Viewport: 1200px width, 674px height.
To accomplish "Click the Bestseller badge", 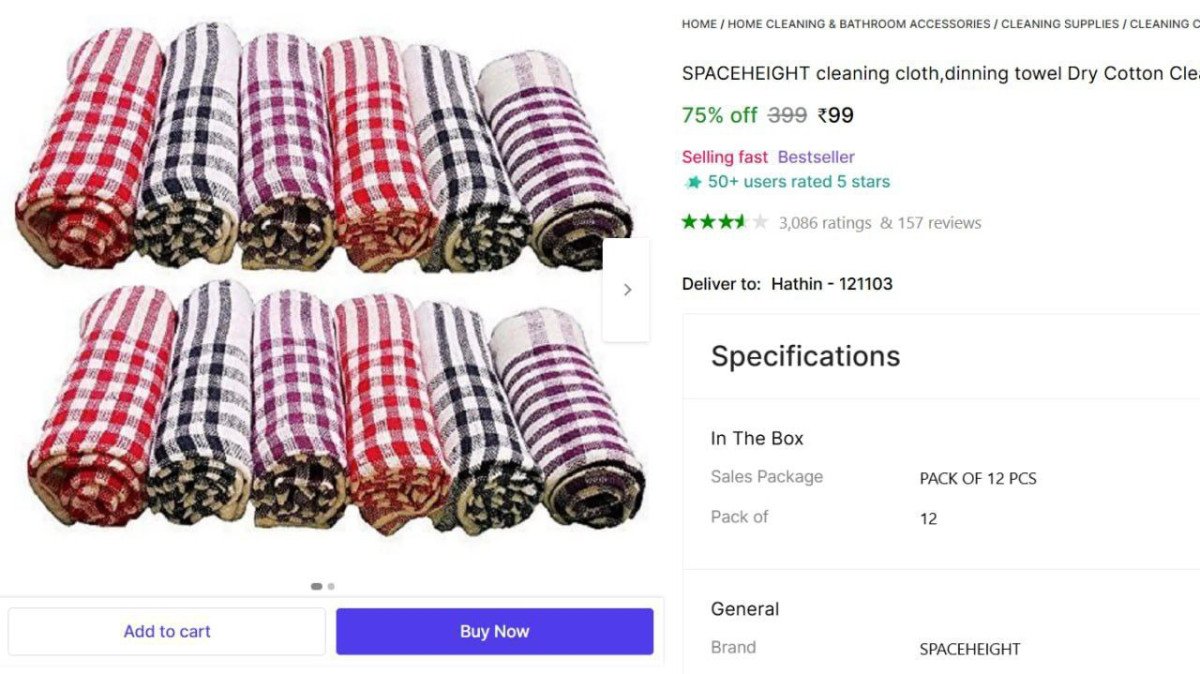I will pos(818,157).
